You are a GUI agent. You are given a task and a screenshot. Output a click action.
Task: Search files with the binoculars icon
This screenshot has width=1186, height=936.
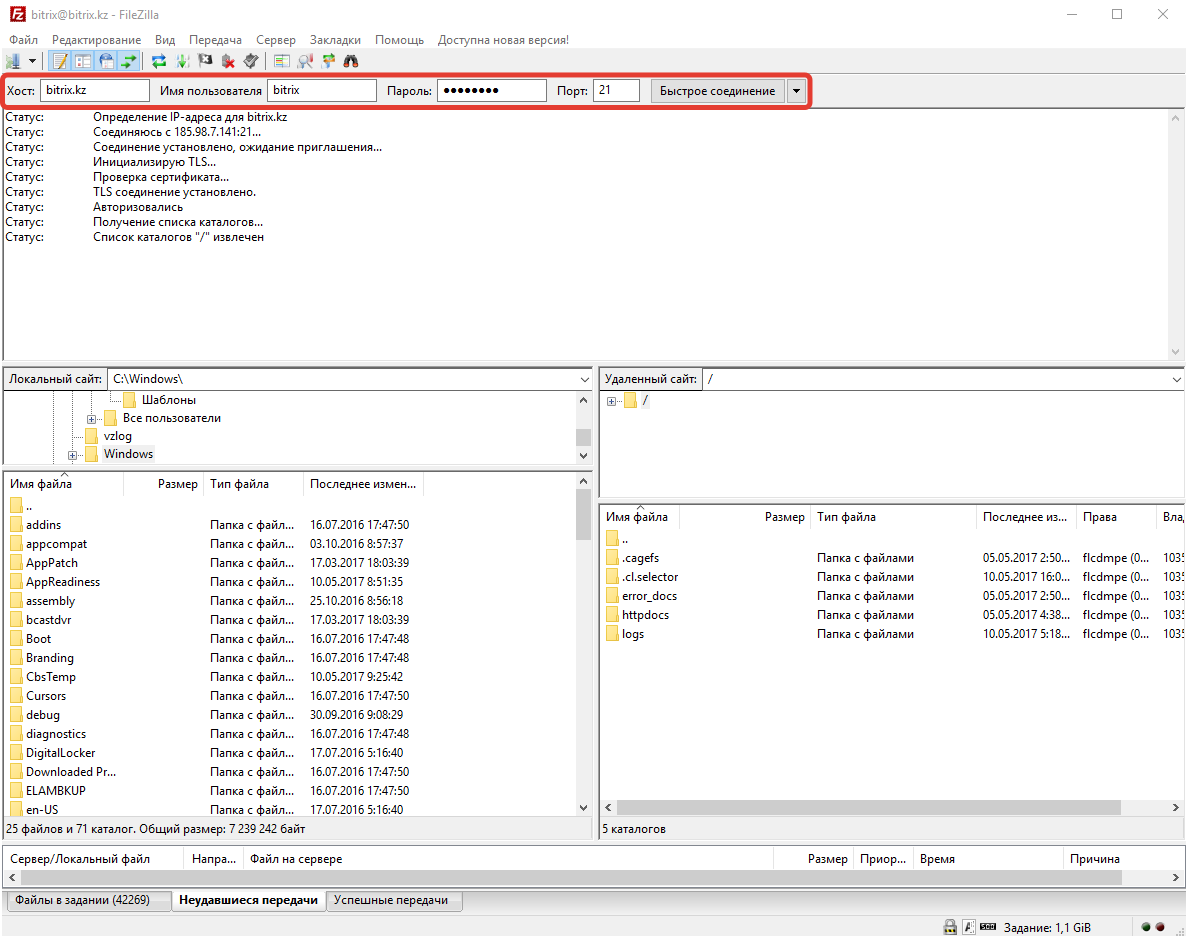[351, 61]
